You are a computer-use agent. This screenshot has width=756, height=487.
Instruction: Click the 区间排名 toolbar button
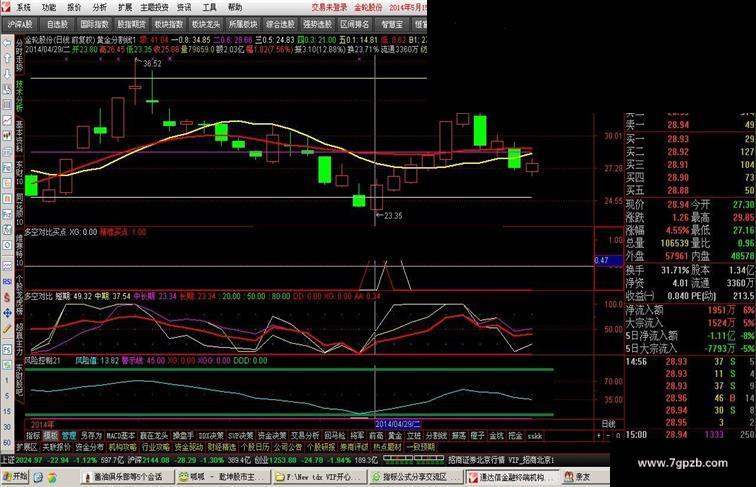(355, 24)
